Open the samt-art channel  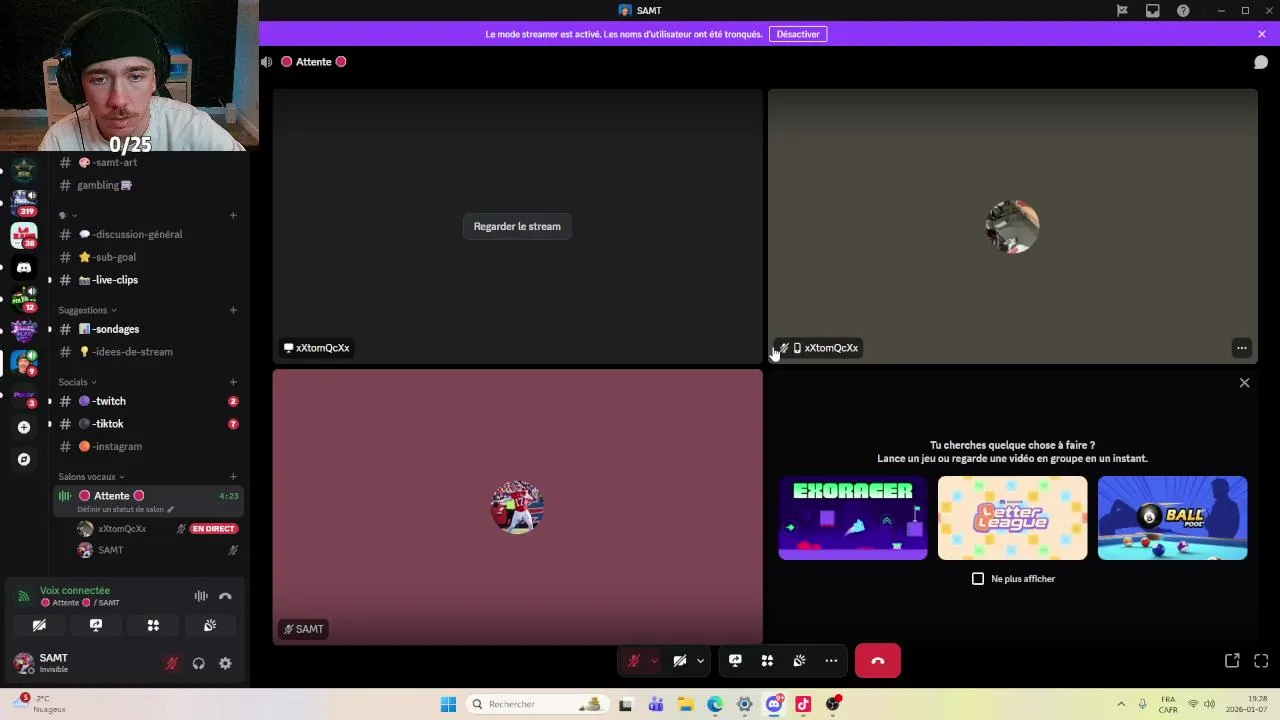tap(147, 162)
